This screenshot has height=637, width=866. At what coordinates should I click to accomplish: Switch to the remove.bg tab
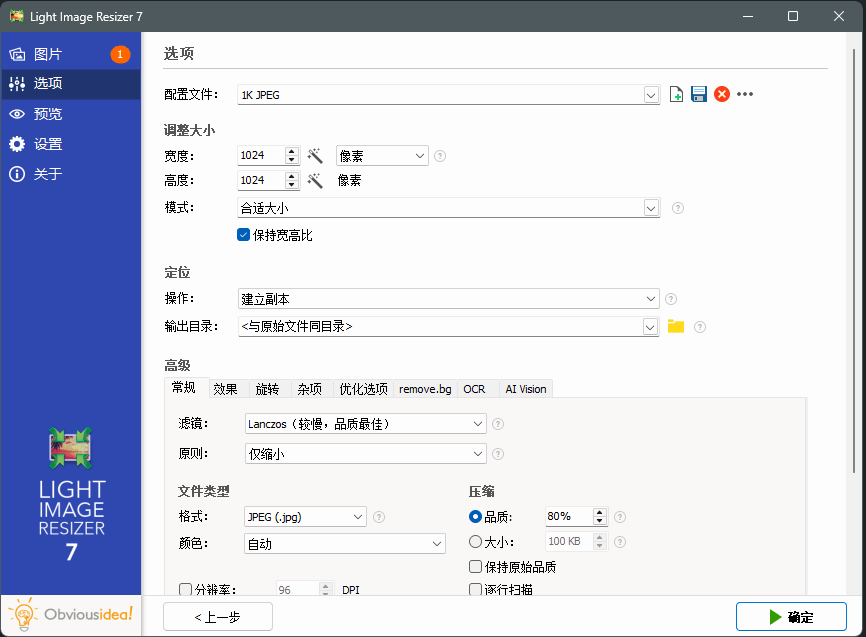pyautogui.click(x=424, y=389)
